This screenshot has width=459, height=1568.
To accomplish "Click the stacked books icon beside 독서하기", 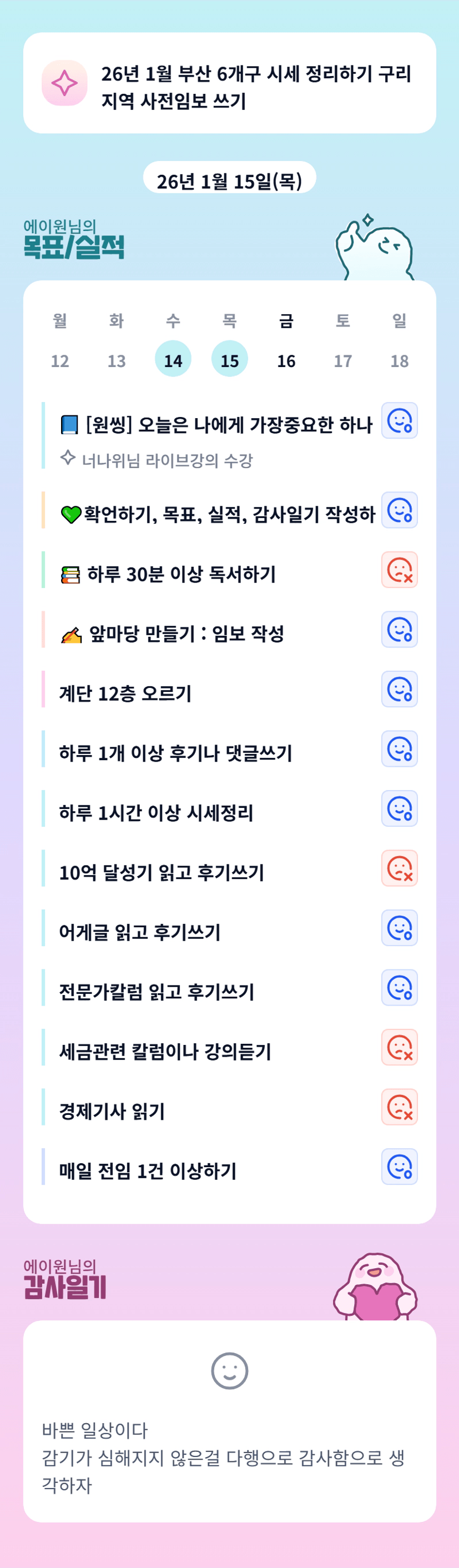I will coord(70,574).
